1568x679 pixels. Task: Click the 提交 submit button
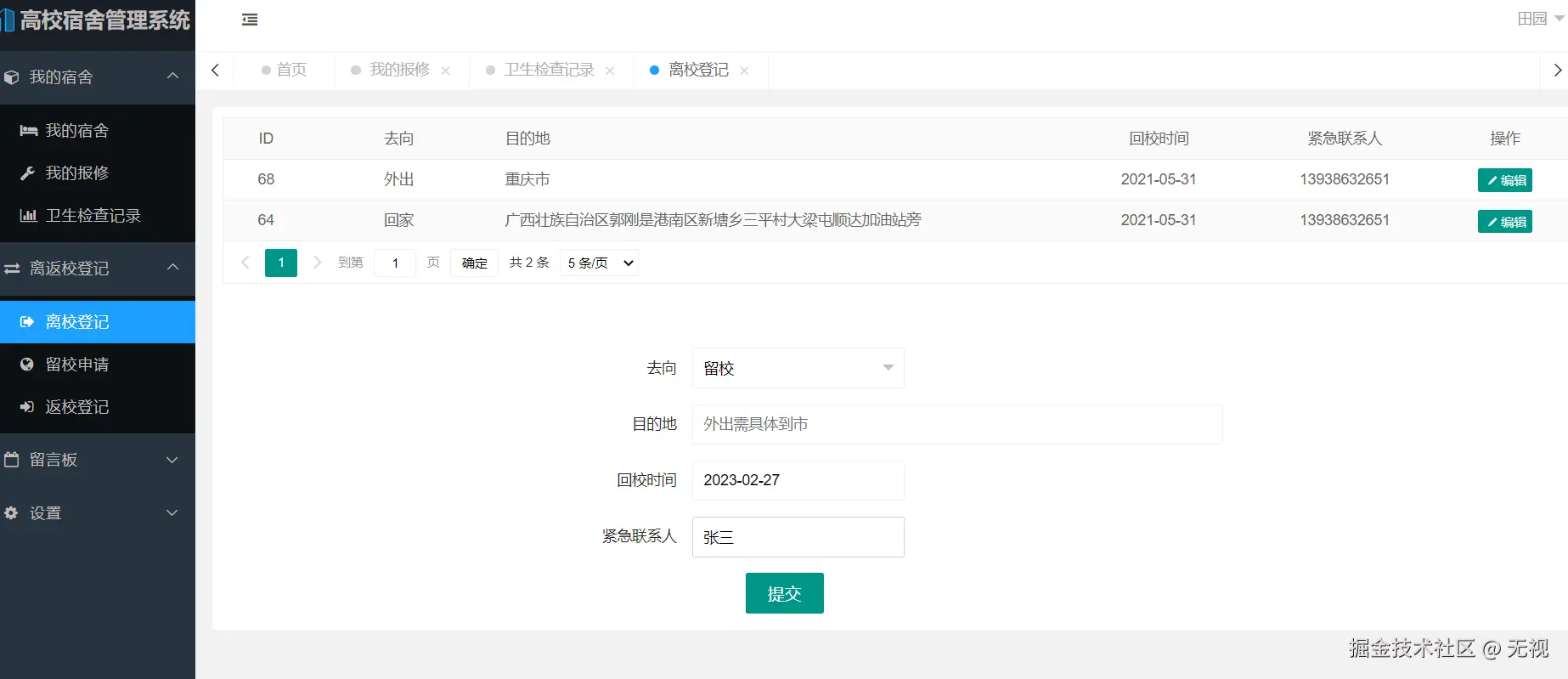pyautogui.click(x=785, y=593)
